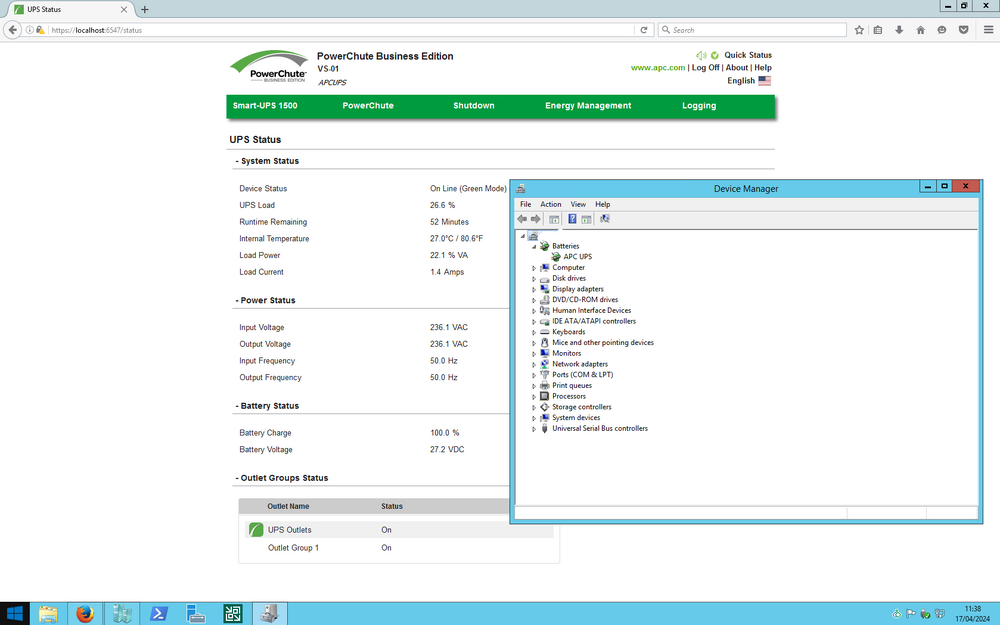Click the US flag language icon
Viewport: 1000px width, 625px height.
765,81
